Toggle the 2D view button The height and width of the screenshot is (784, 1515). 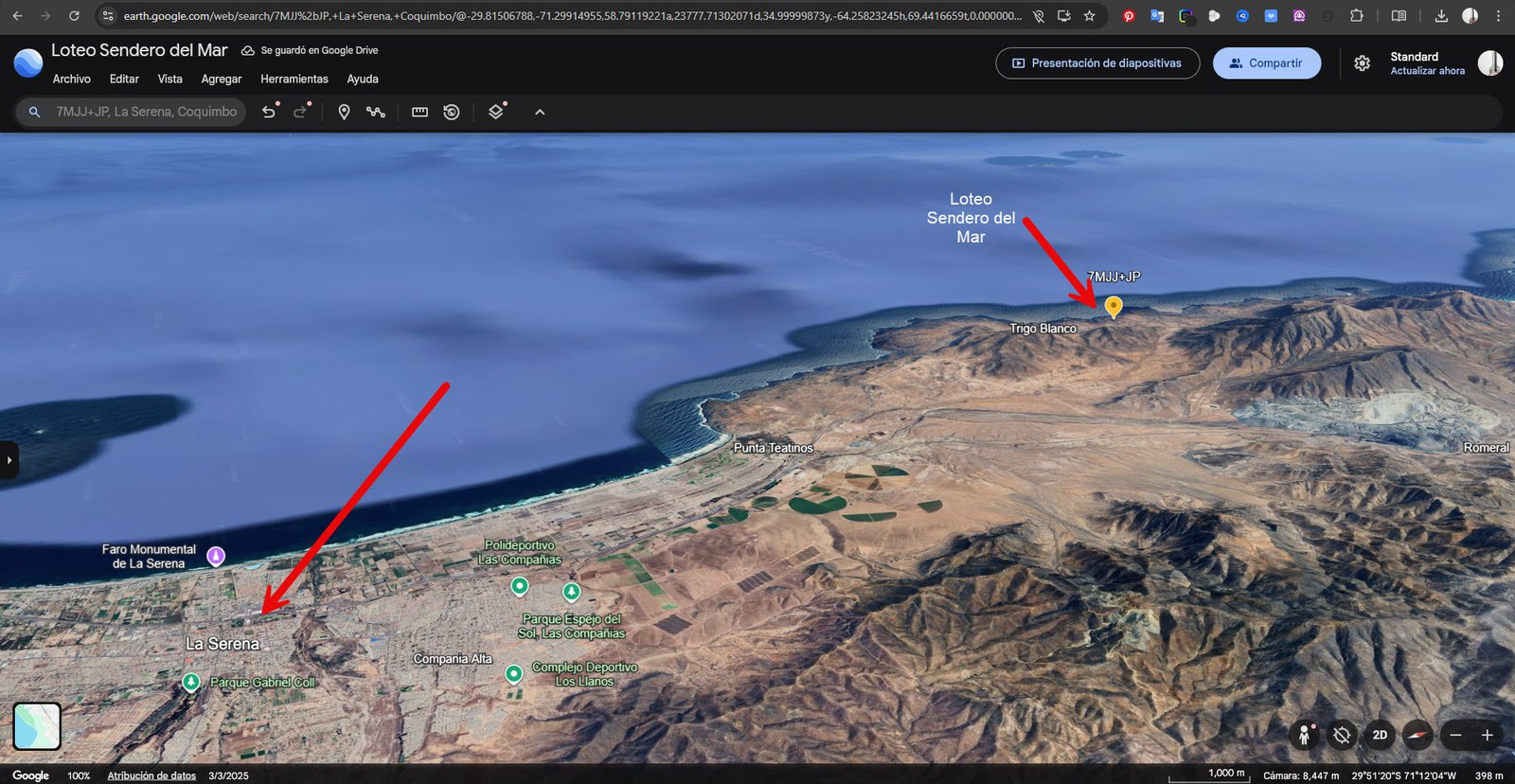tap(1380, 735)
